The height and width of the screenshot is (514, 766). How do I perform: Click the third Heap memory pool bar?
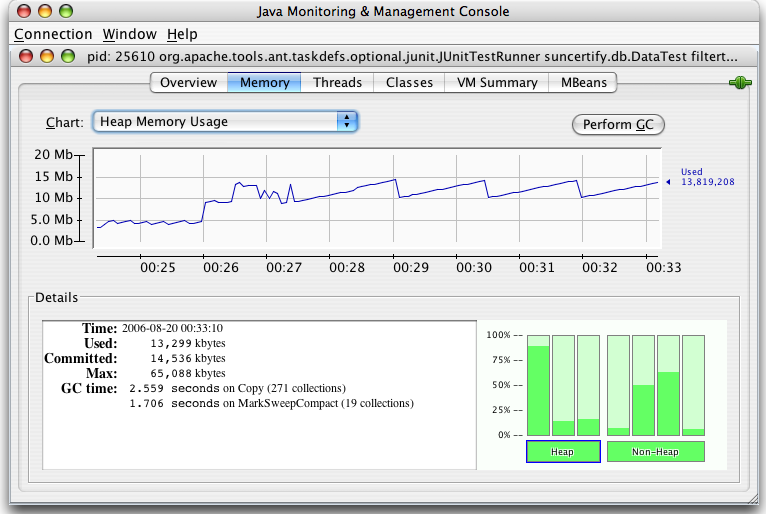coord(588,385)
